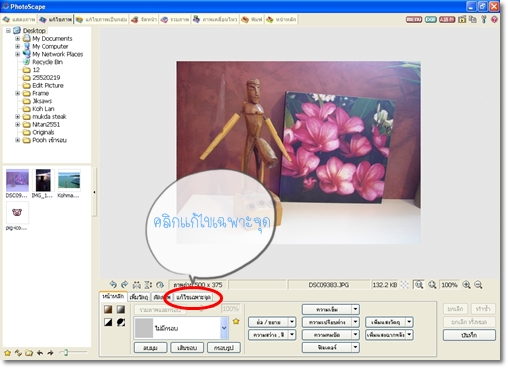Viewport: 508px width, 368px height.
Task: Open the Viewer tab (แสดงภาพ)
Action: [19, 19]
